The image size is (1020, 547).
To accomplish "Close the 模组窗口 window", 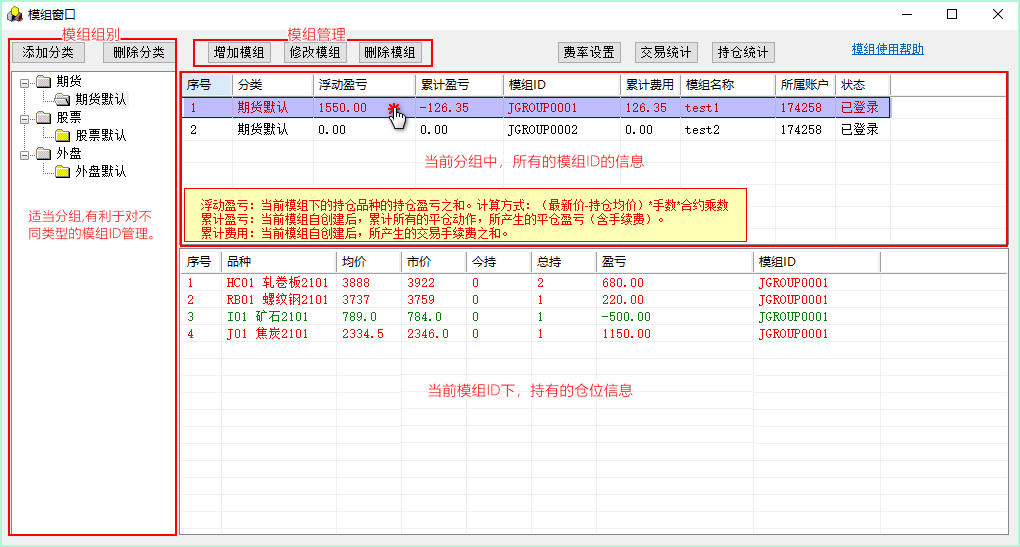I will (997, 14).
